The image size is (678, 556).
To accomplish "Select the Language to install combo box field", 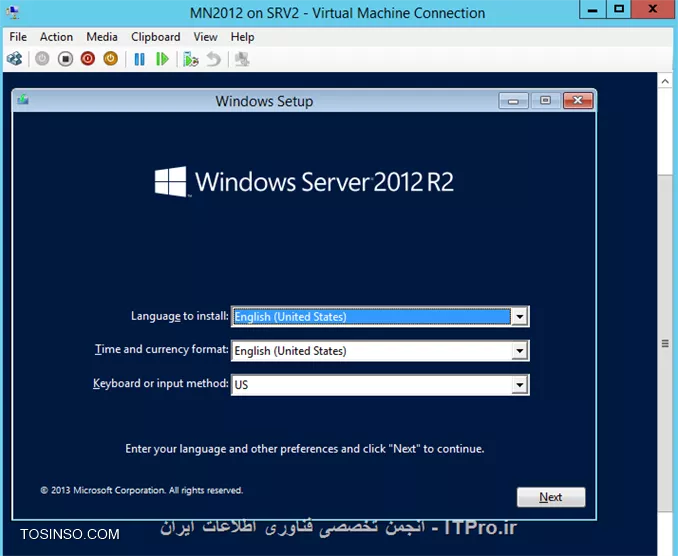I will (380, 316).
